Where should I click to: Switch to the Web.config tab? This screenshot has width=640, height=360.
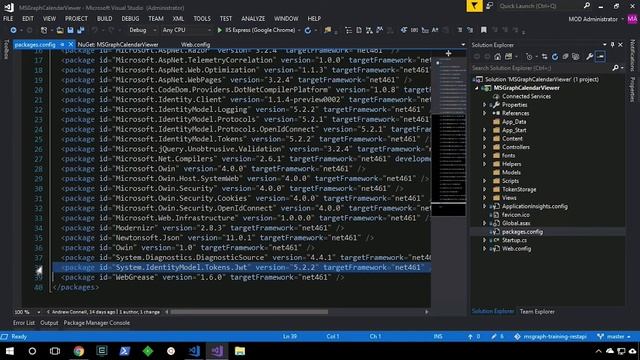tap(196, 44)
